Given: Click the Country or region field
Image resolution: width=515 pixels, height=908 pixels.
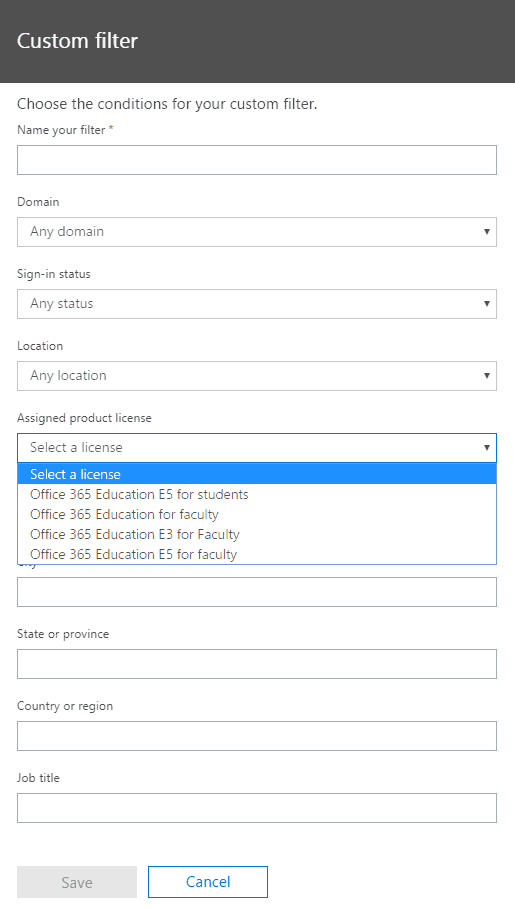Looking at the screenshot, I should (257, 736).
